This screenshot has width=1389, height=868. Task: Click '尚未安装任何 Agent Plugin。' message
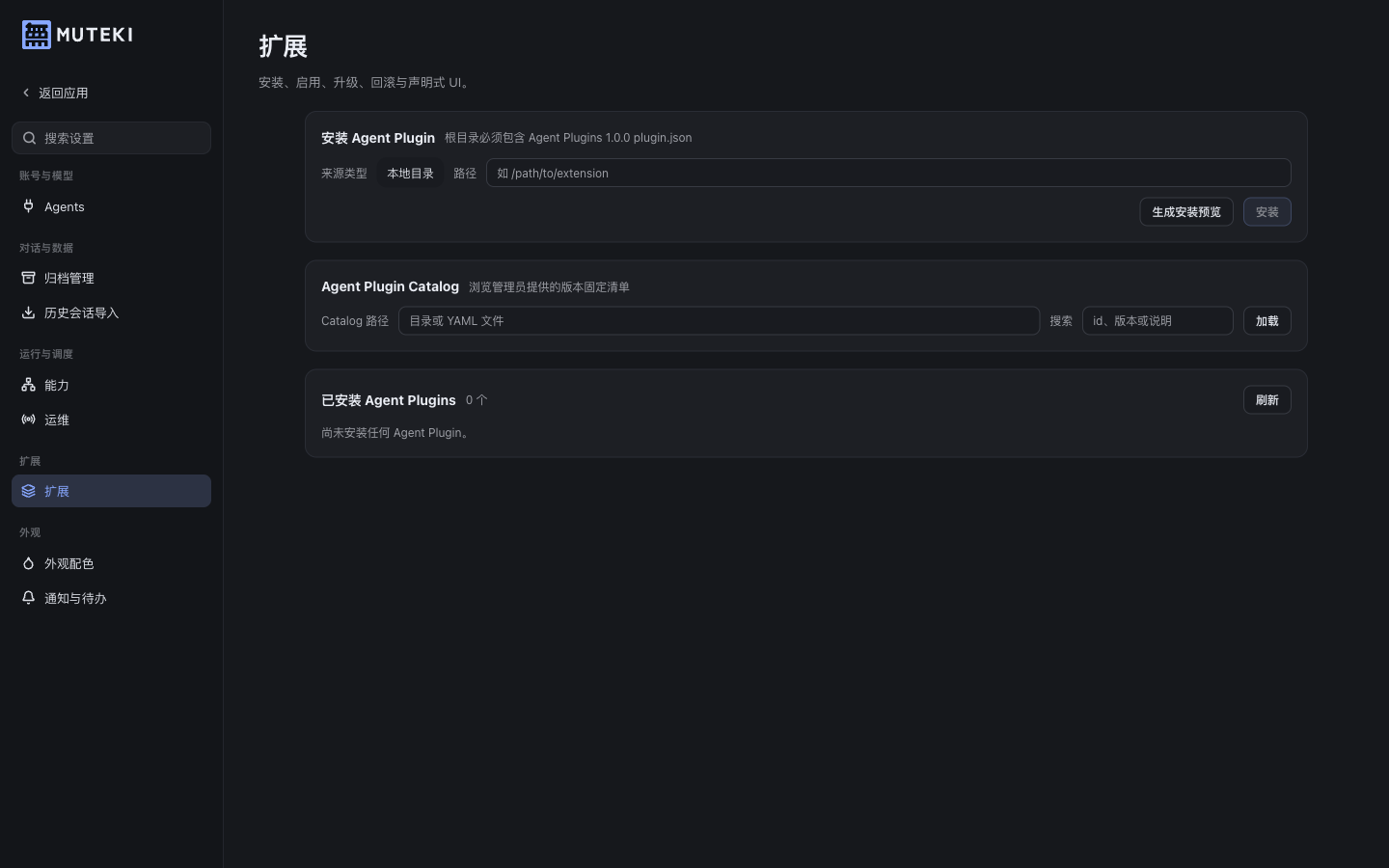[397, 433]
